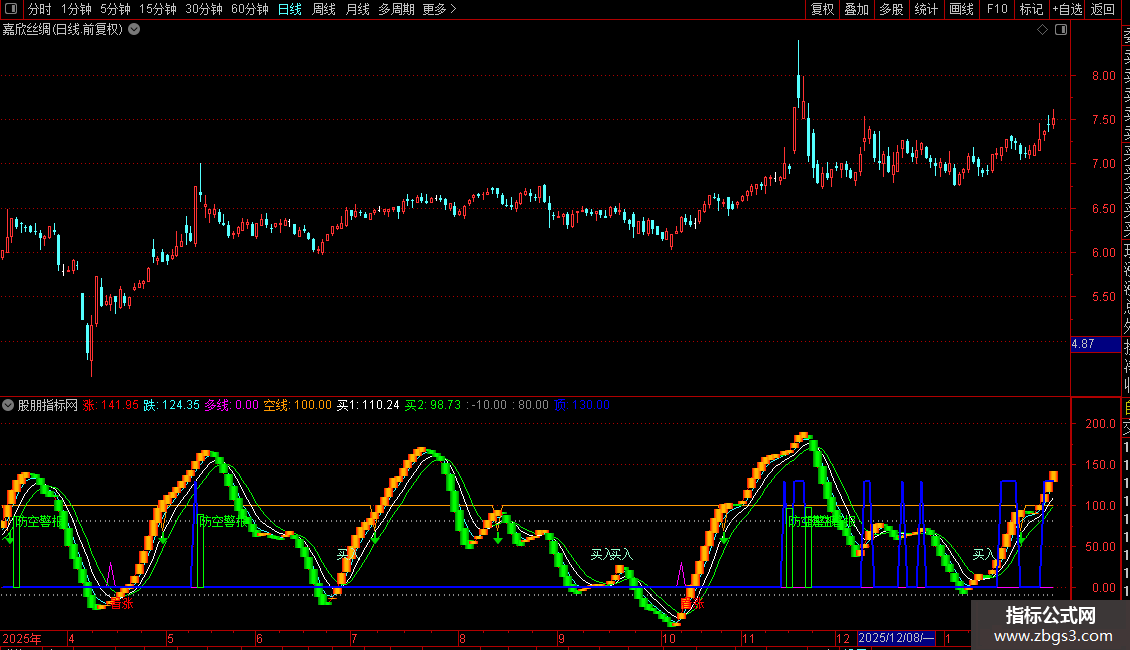Click the panel toggle icon at top-left

click(x=12, y=9)
